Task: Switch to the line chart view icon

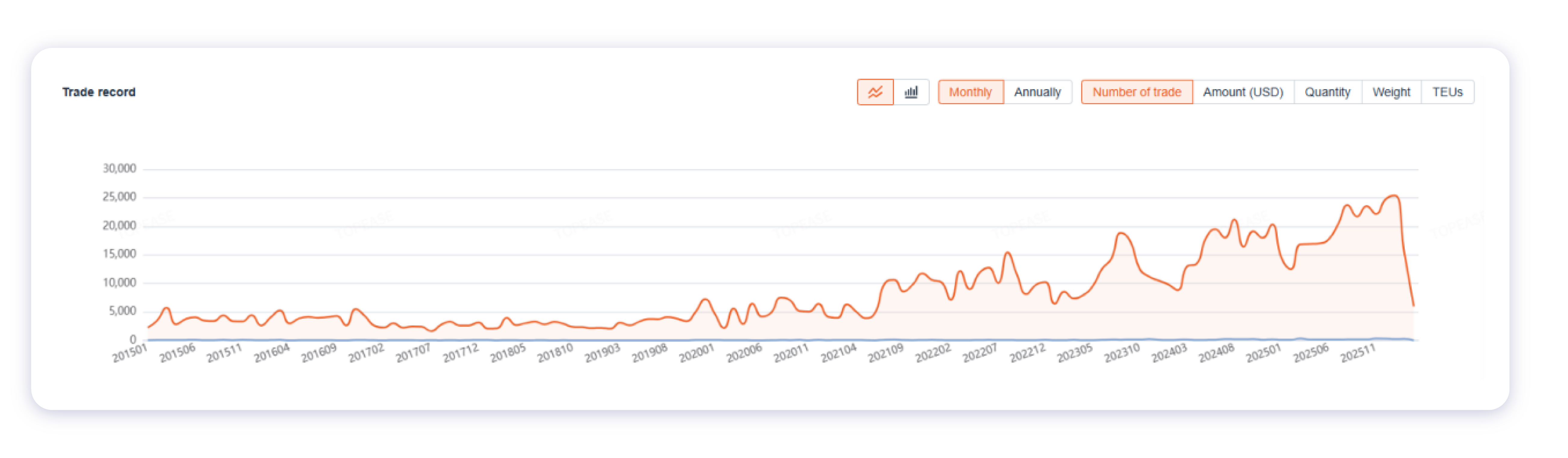Action: (x=875, y=92)
